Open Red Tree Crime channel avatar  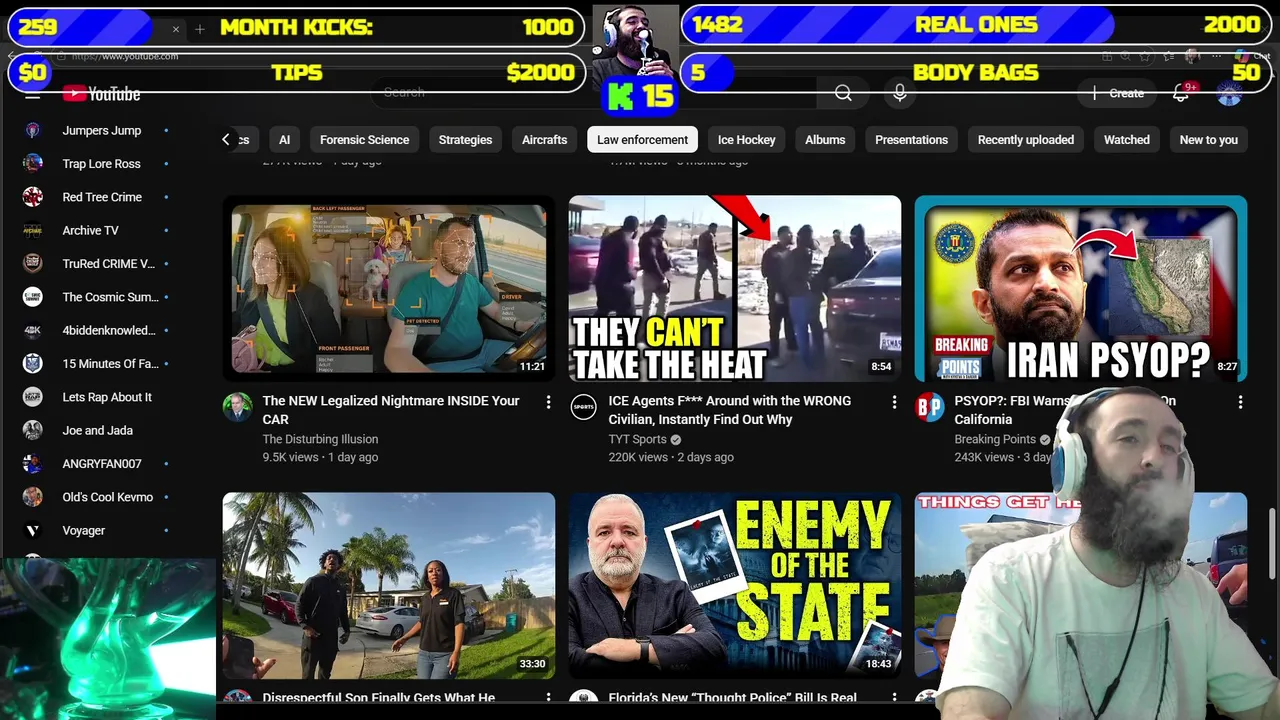pyautogui.click(x=33, y=197)
